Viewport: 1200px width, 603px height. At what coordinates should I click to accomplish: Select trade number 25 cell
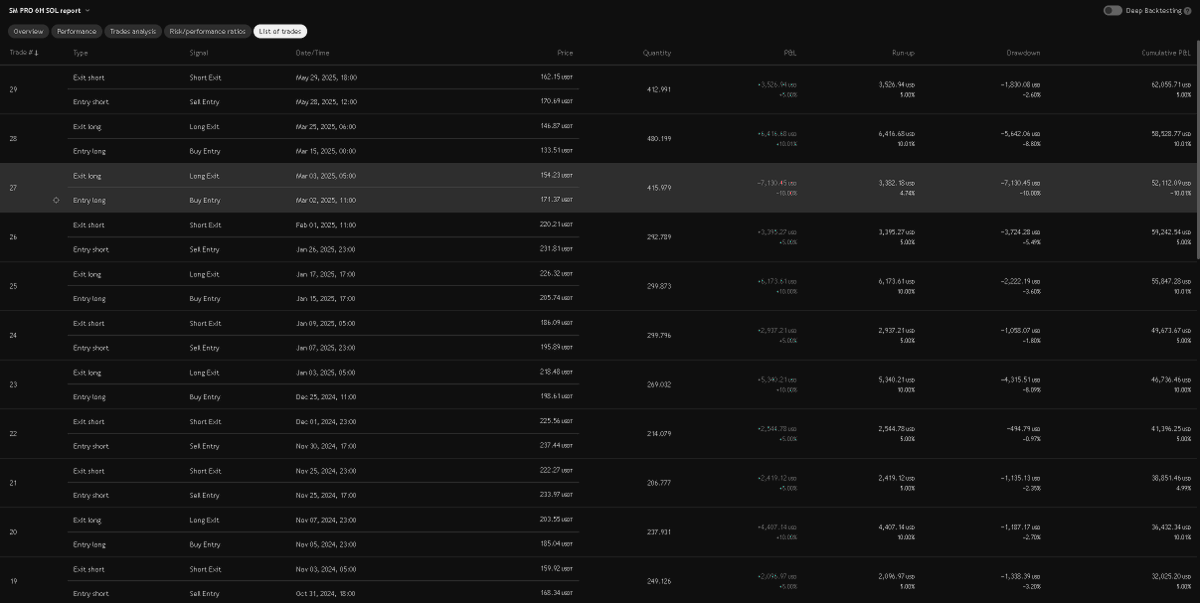[12, 285]
